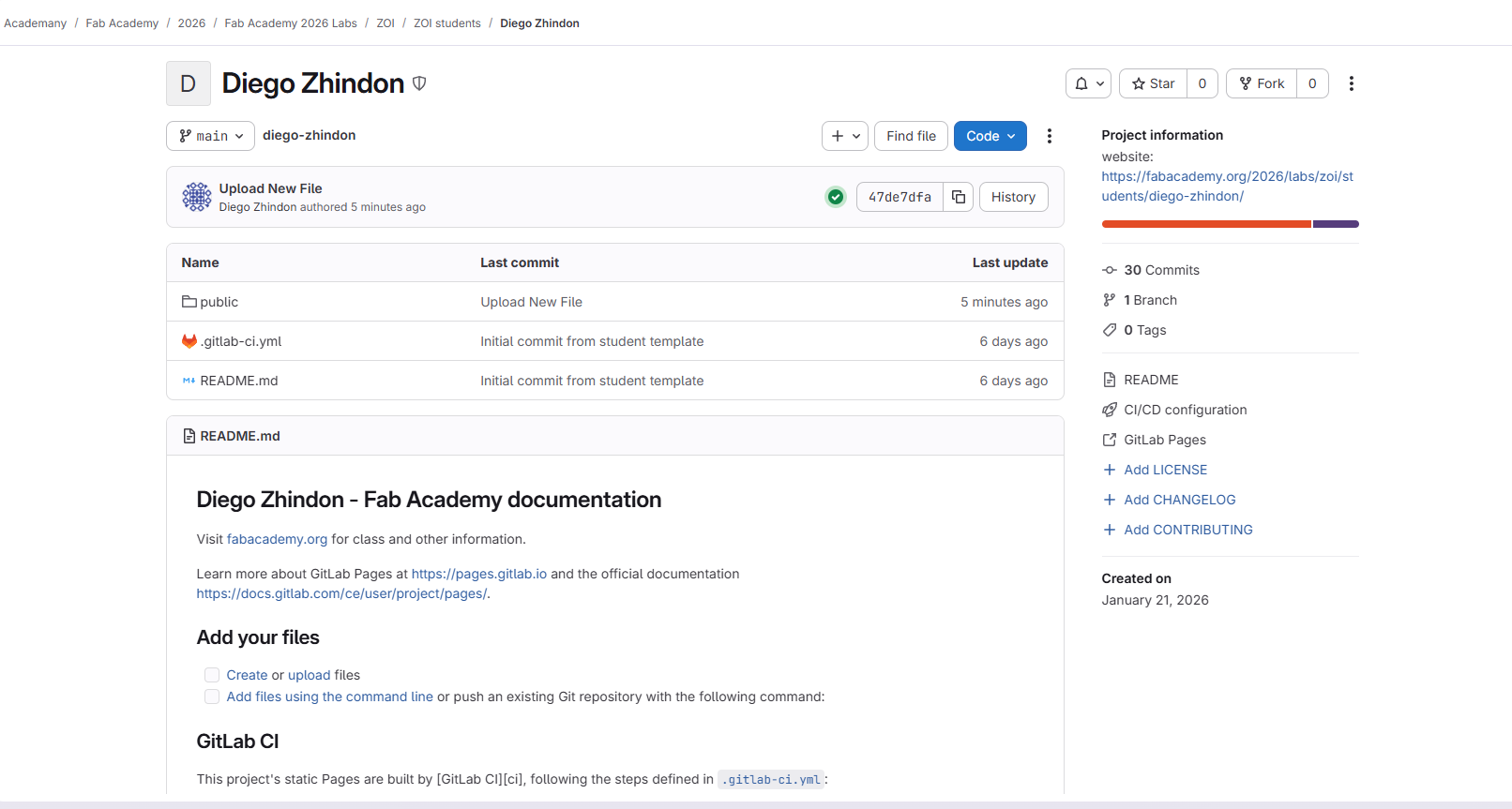
Task: Open GitLab Pages external link
Action: click(1165, 440)
